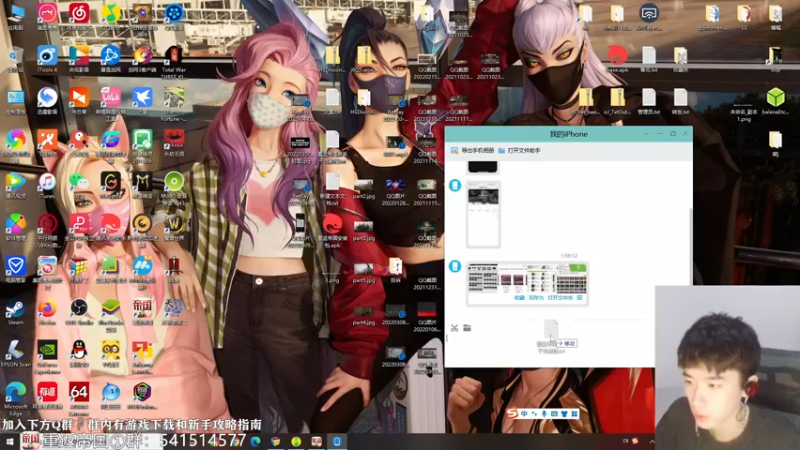Open the part2.jpg desktop file
This screenshot has width=800, height=450.
pos(363,189)
